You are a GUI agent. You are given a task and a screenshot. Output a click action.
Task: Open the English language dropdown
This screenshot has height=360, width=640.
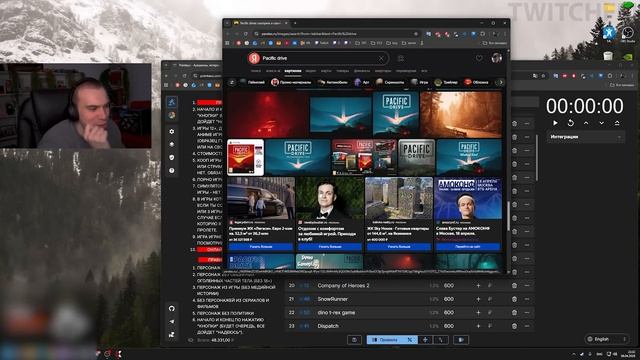606,339
